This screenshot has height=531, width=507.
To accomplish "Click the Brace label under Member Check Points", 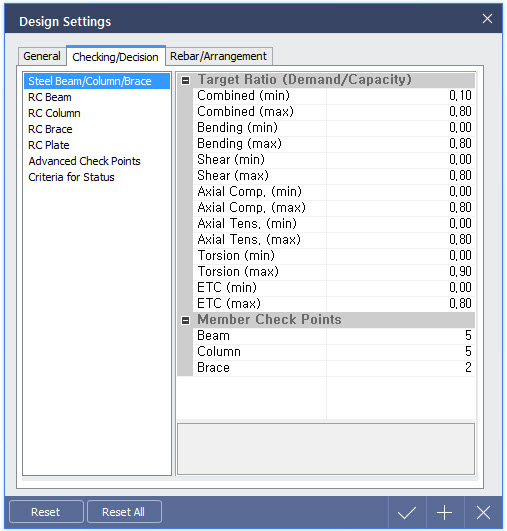I will 213,367.
